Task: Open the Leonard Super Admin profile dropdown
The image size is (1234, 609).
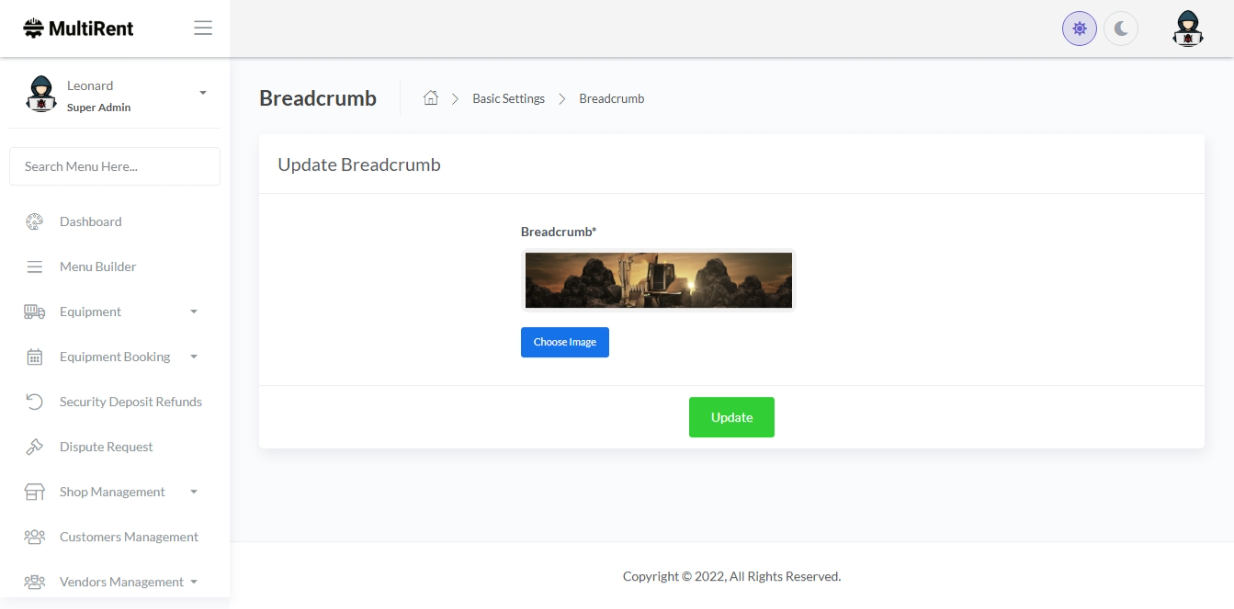Action: click(x=203, y=93)
